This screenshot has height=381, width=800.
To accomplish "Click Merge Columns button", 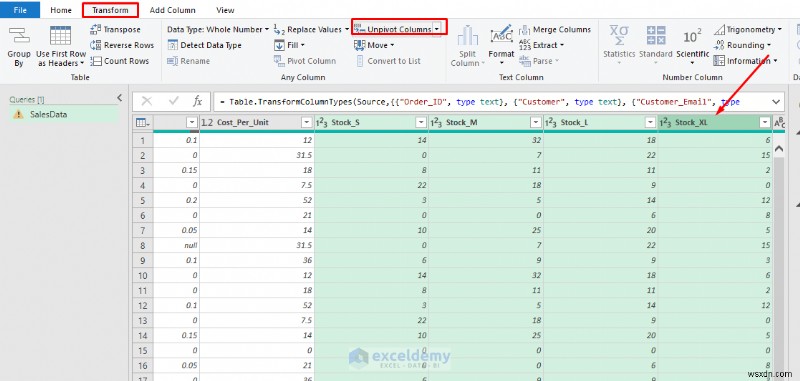I will pos(555,30).
